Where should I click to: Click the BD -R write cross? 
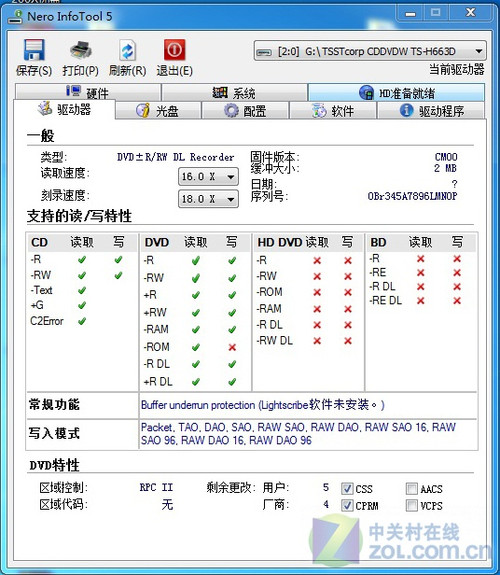457,259
